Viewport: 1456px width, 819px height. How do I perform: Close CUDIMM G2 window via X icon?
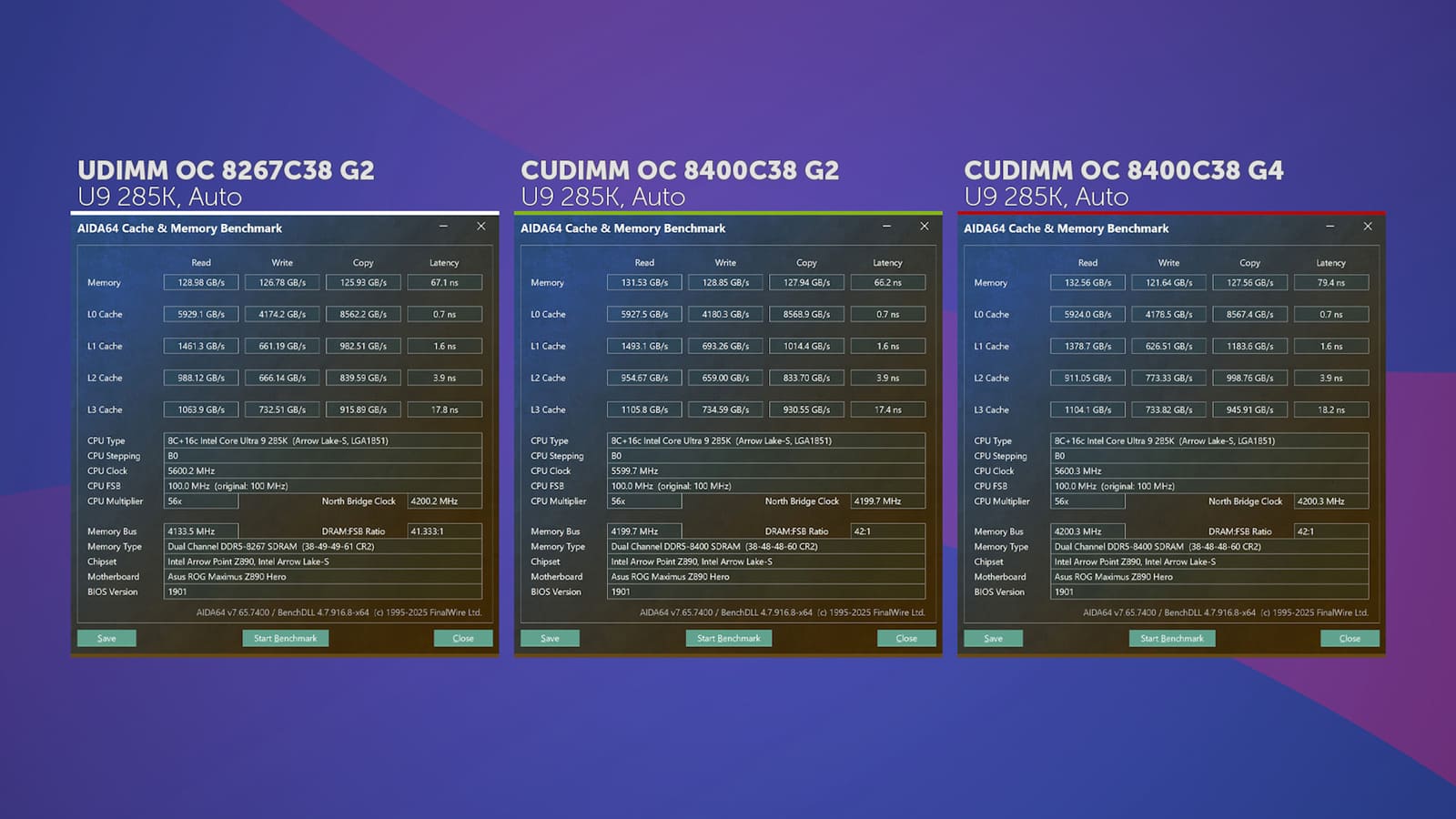(925, 227)
